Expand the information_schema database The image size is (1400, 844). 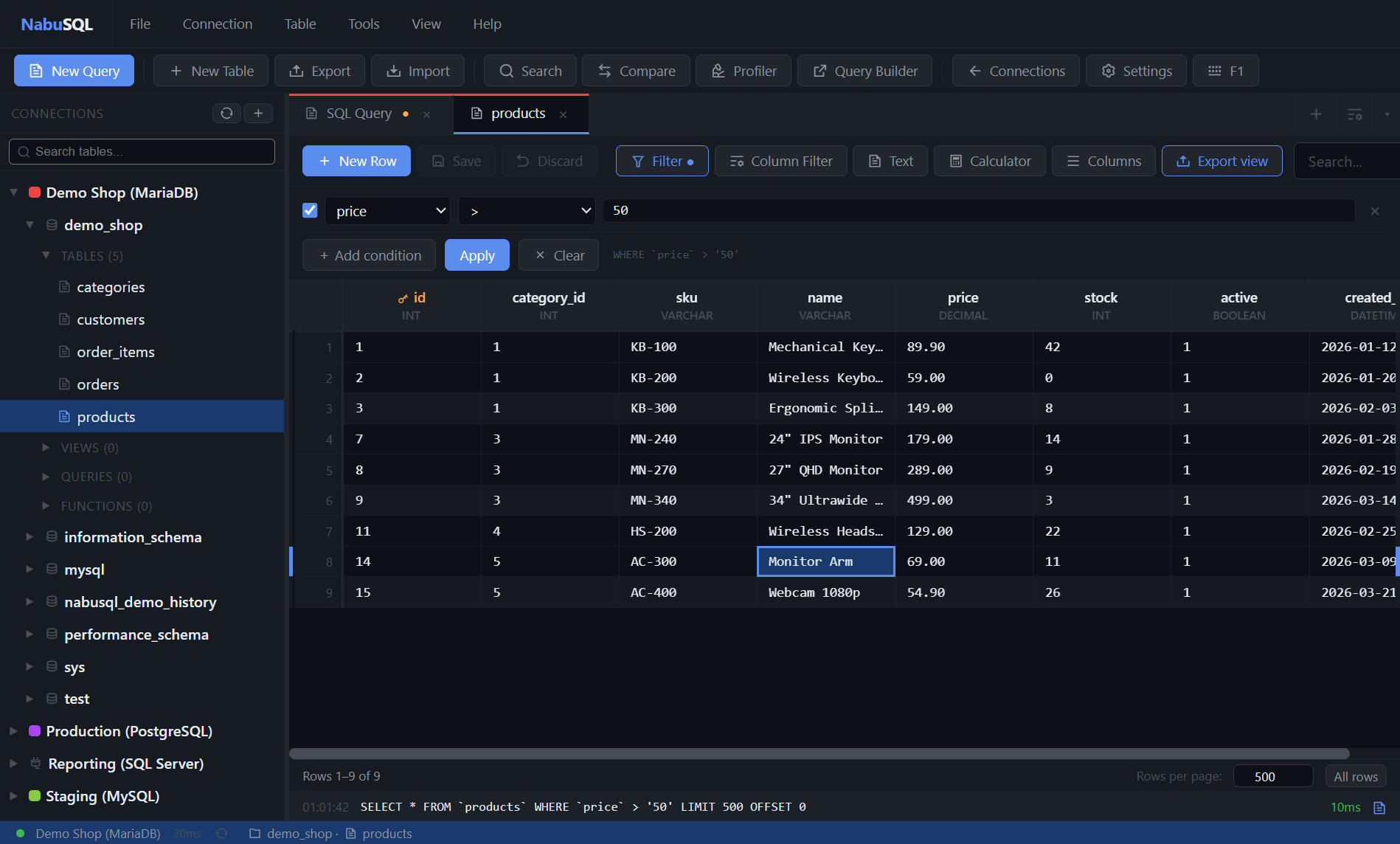pyautogui.click(x=30, y=537)
